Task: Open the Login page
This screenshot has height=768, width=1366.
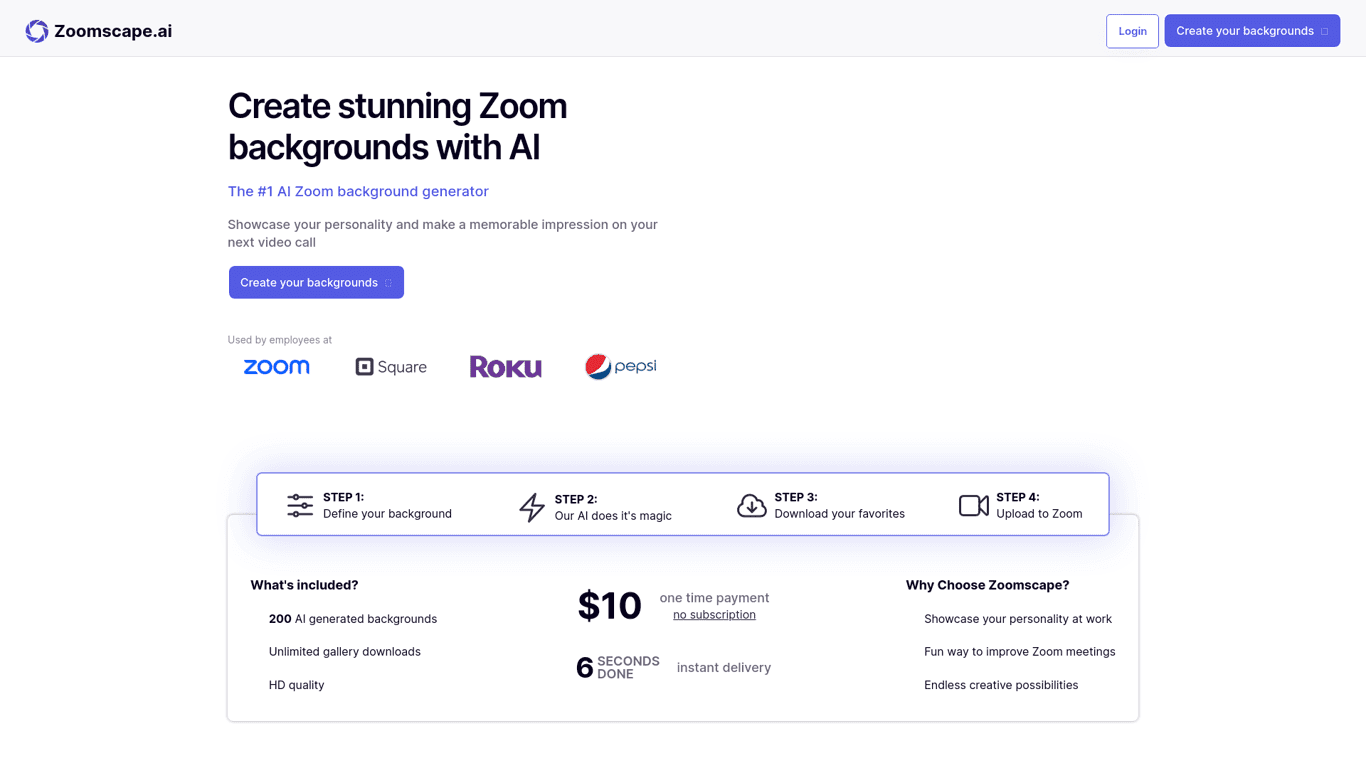Action: 1132,31
